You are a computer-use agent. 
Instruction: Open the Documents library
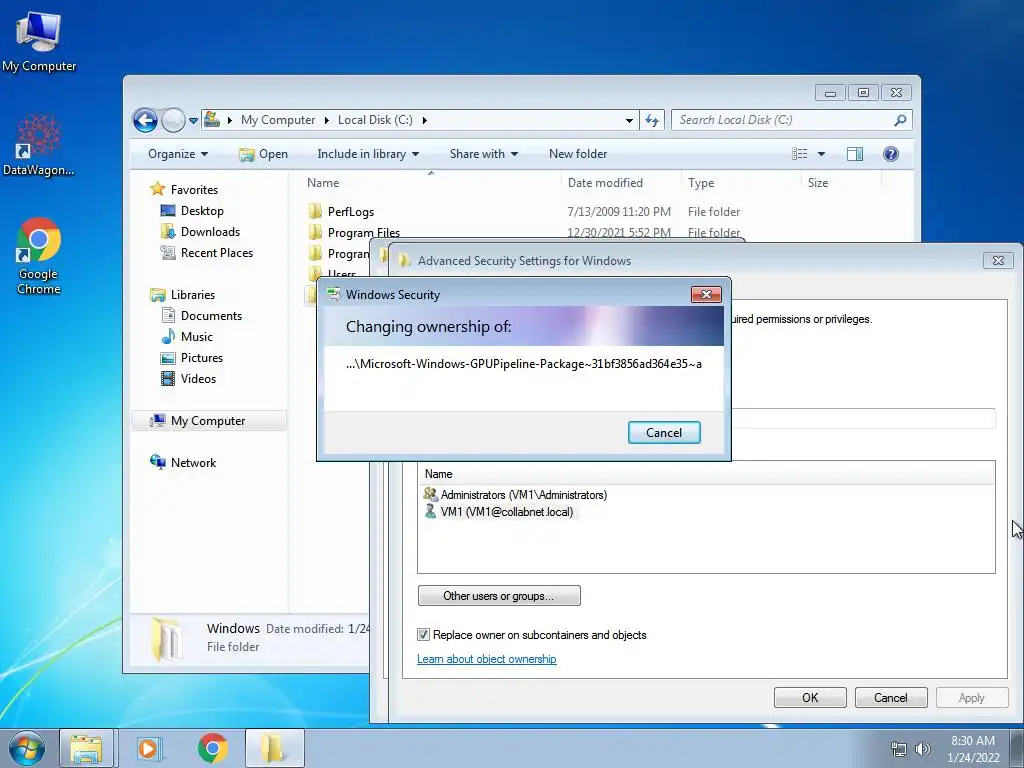point(211,316)
